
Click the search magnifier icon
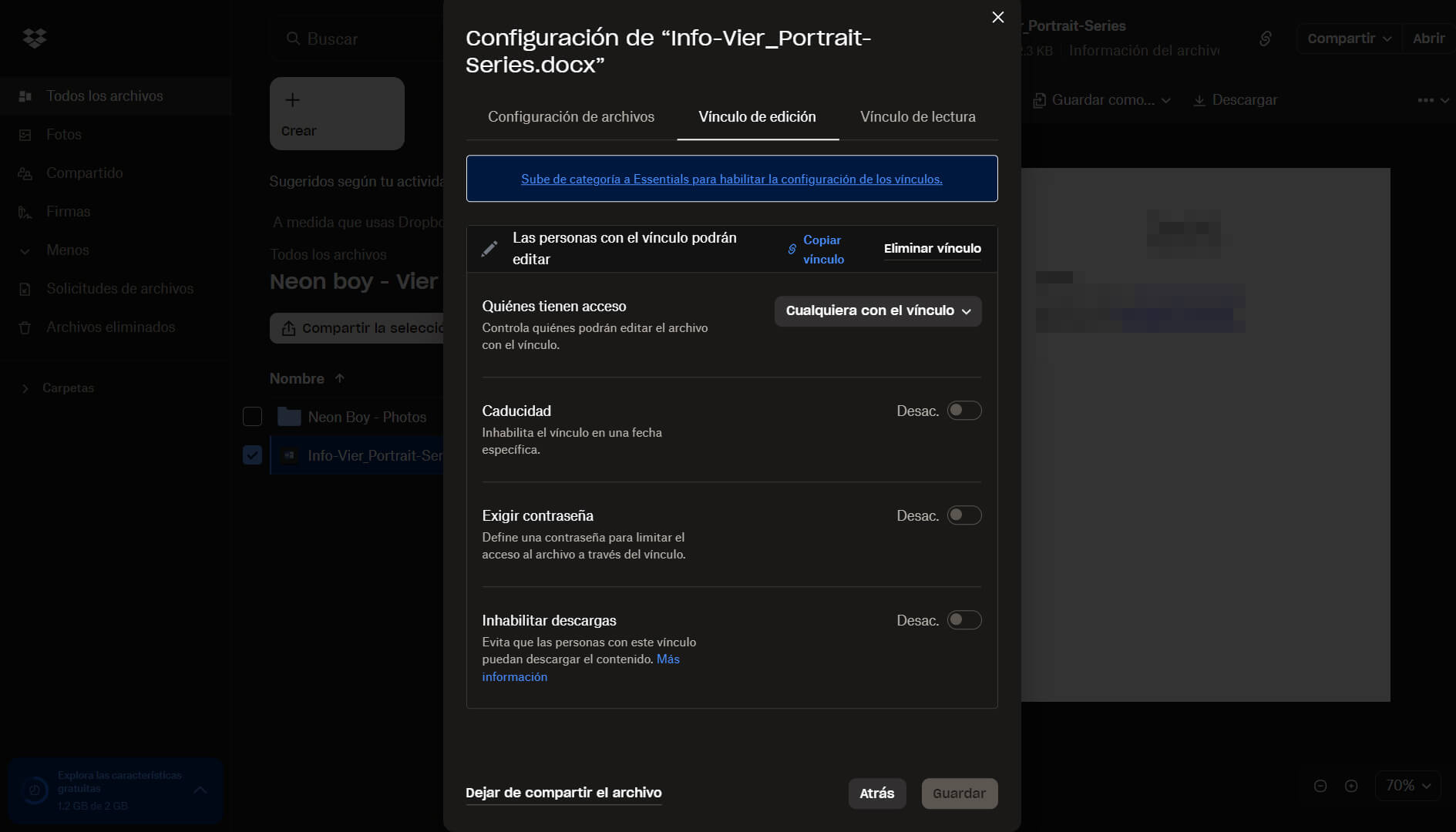point(293,39)
